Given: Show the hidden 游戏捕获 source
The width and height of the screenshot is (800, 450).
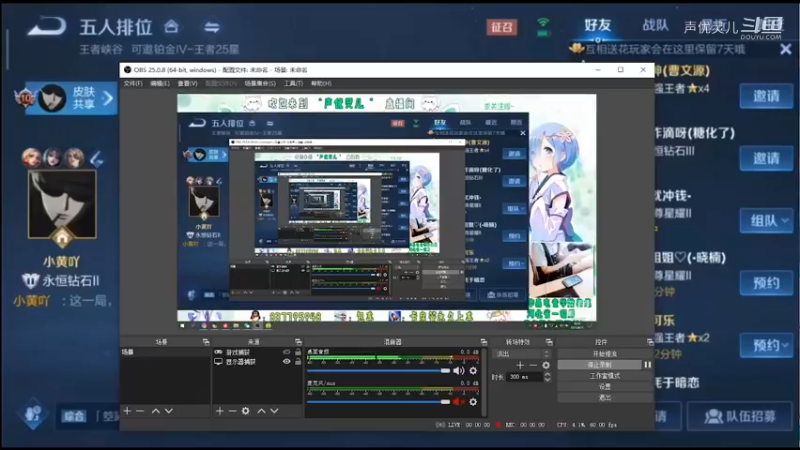Looking at the screenshot, I should pos(286,352).
